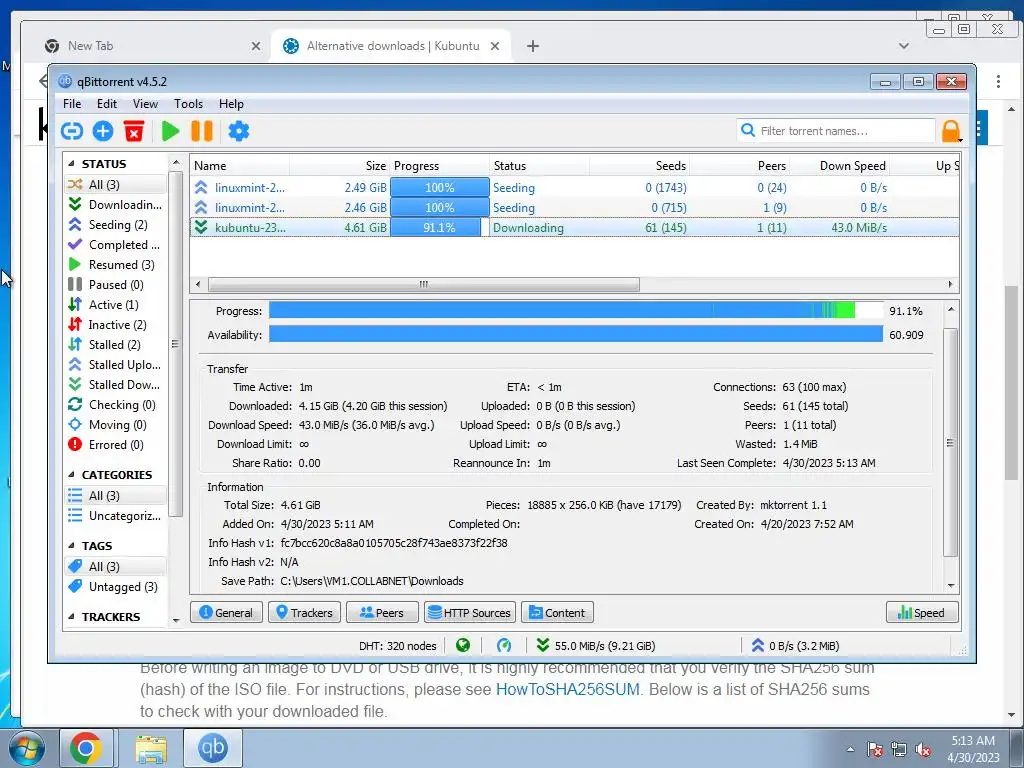Collapse the TAGS section

click(71, 546)
